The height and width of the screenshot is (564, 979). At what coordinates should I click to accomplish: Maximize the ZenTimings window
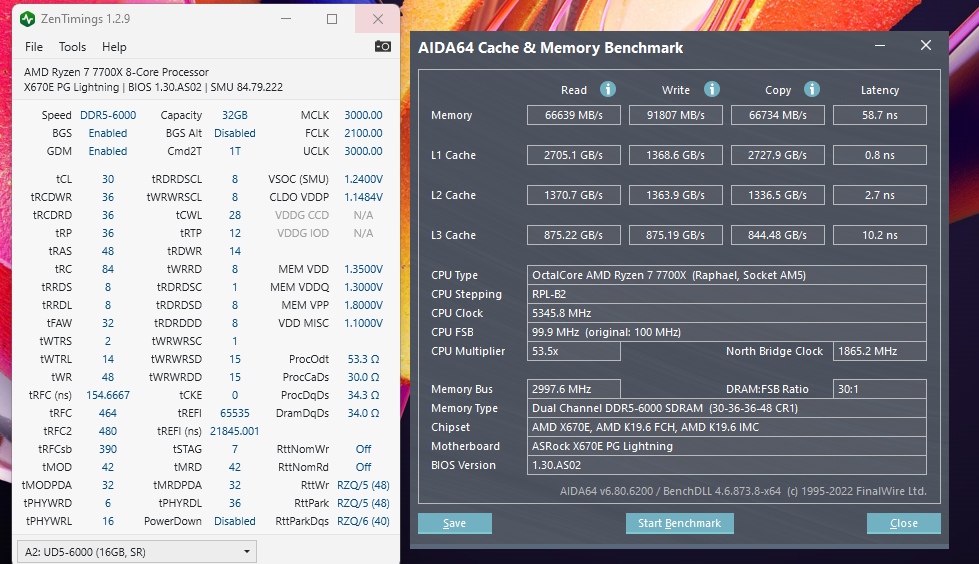[332, 19]
